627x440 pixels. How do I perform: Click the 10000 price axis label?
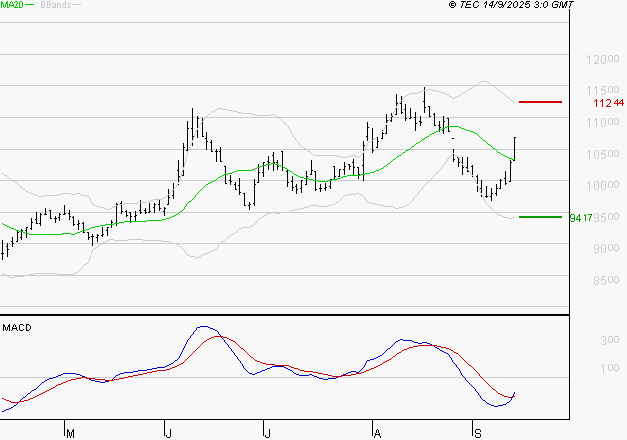pyautogui.click(x=603, y=186)
